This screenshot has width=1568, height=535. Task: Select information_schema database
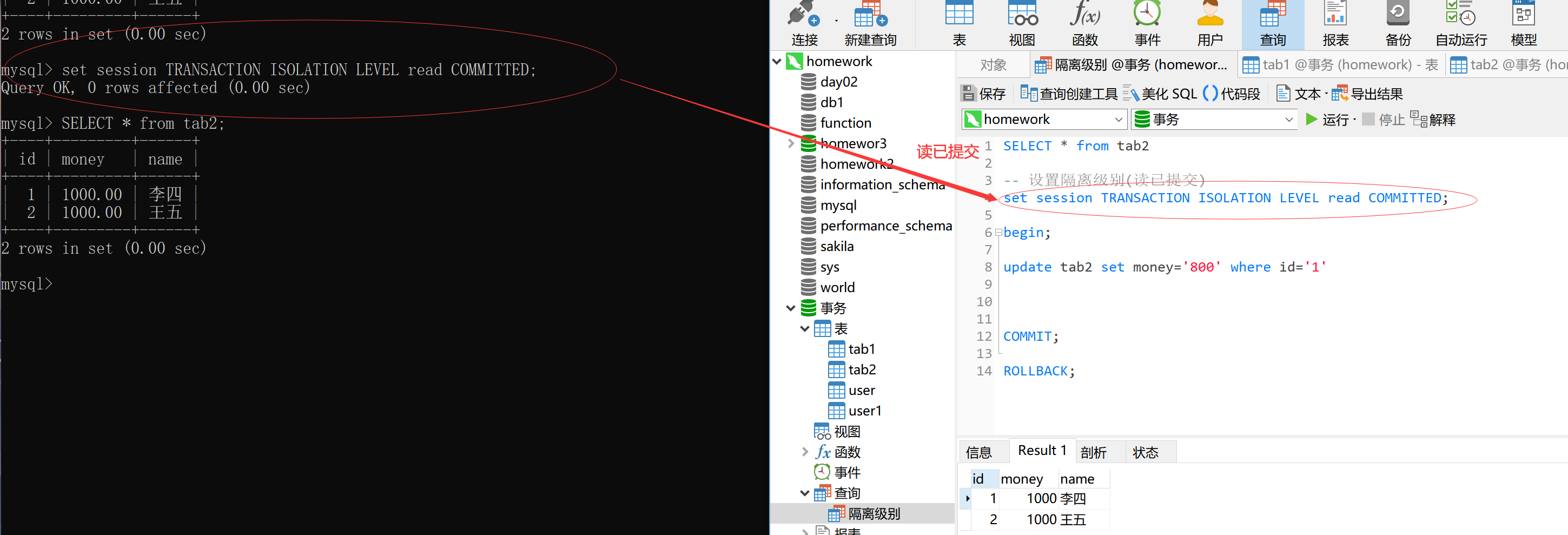[x=882, y=184]
